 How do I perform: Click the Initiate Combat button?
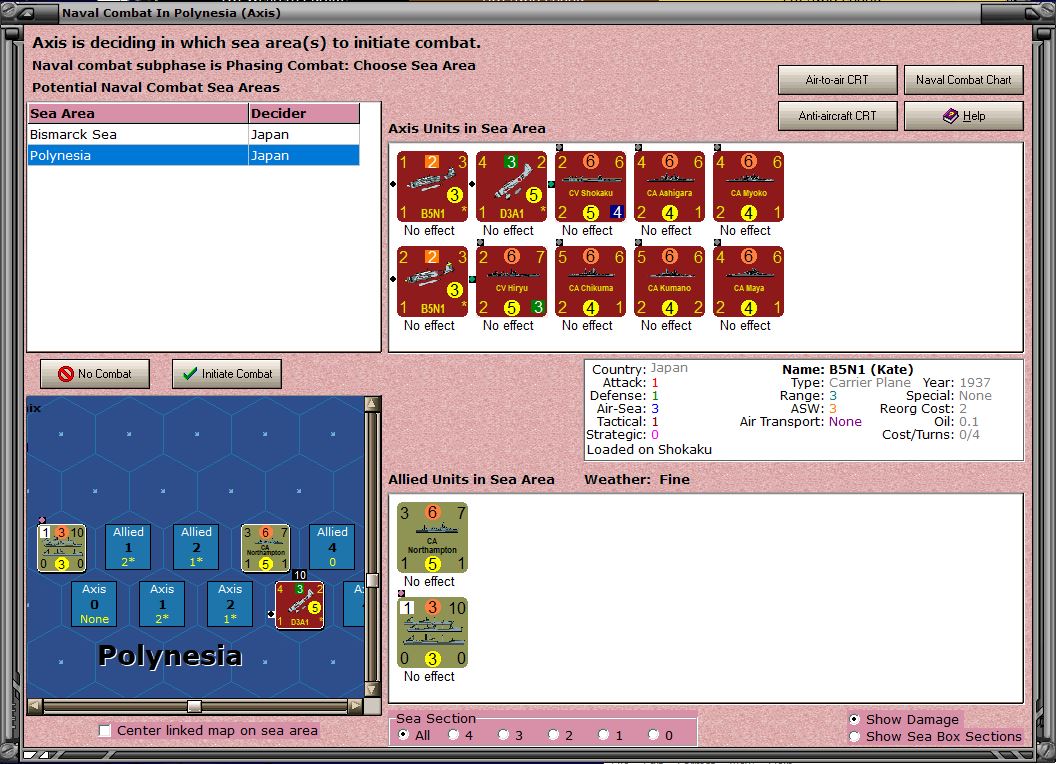[x=227, y=374]
